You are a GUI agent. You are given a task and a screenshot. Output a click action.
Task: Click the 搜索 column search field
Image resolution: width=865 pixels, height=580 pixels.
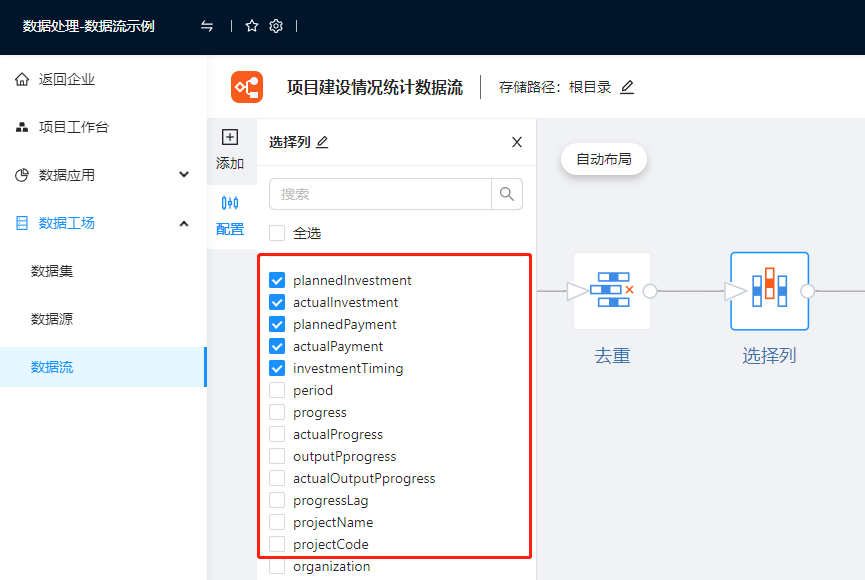point(380,194)
